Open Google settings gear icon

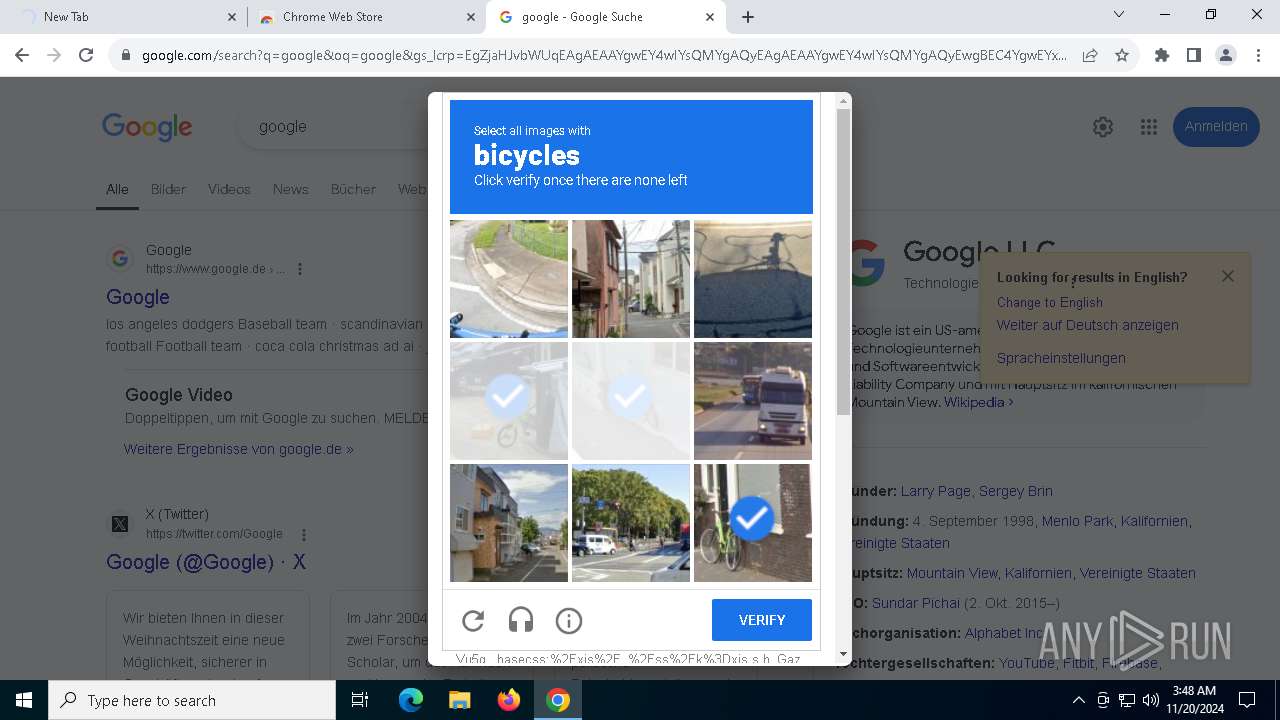[1103, 127]
